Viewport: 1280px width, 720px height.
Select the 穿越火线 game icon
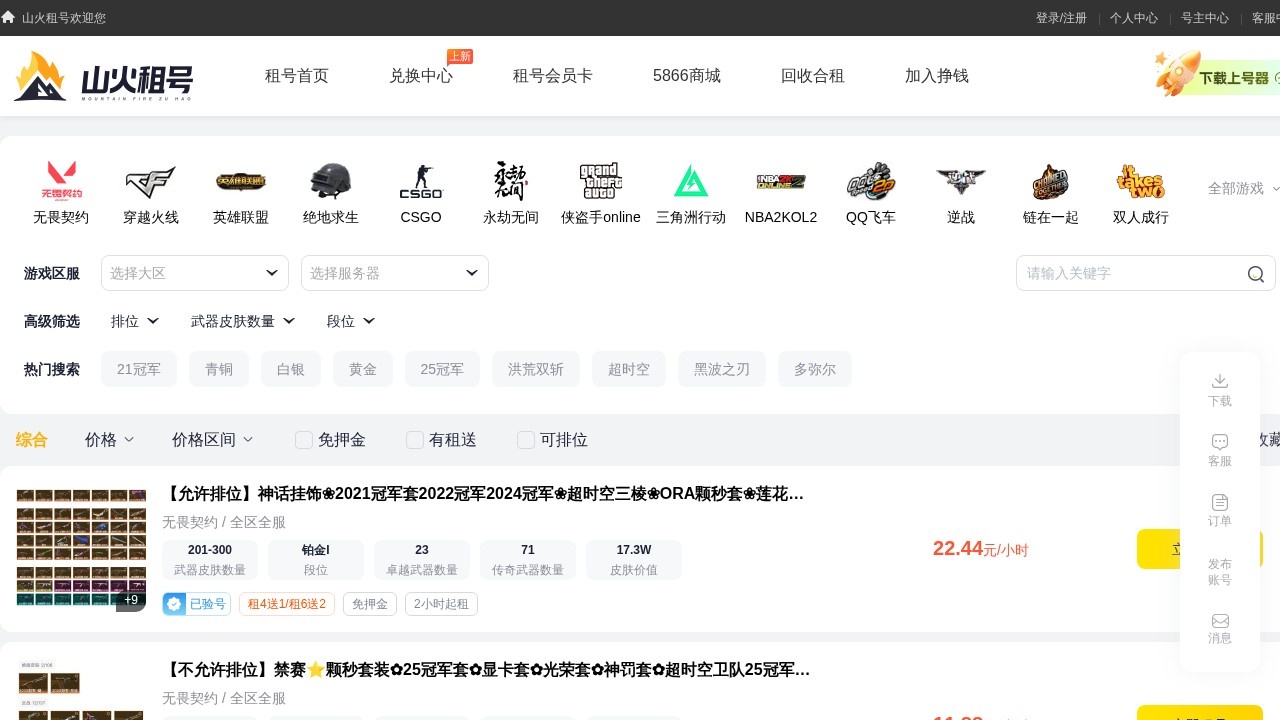pyautogui.click(x=151, y=182)
